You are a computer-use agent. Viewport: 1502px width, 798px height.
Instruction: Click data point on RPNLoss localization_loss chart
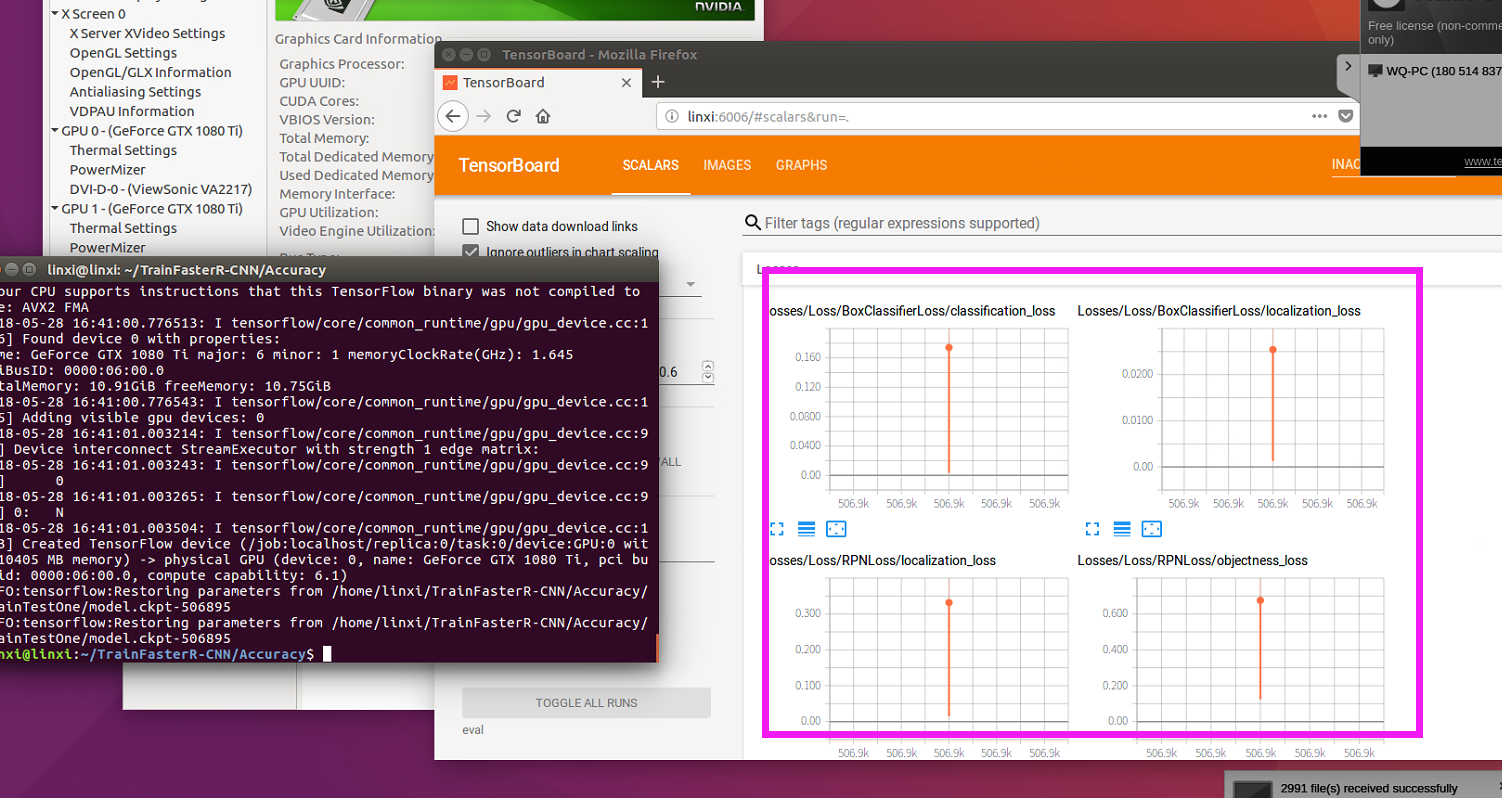point(948,602)
